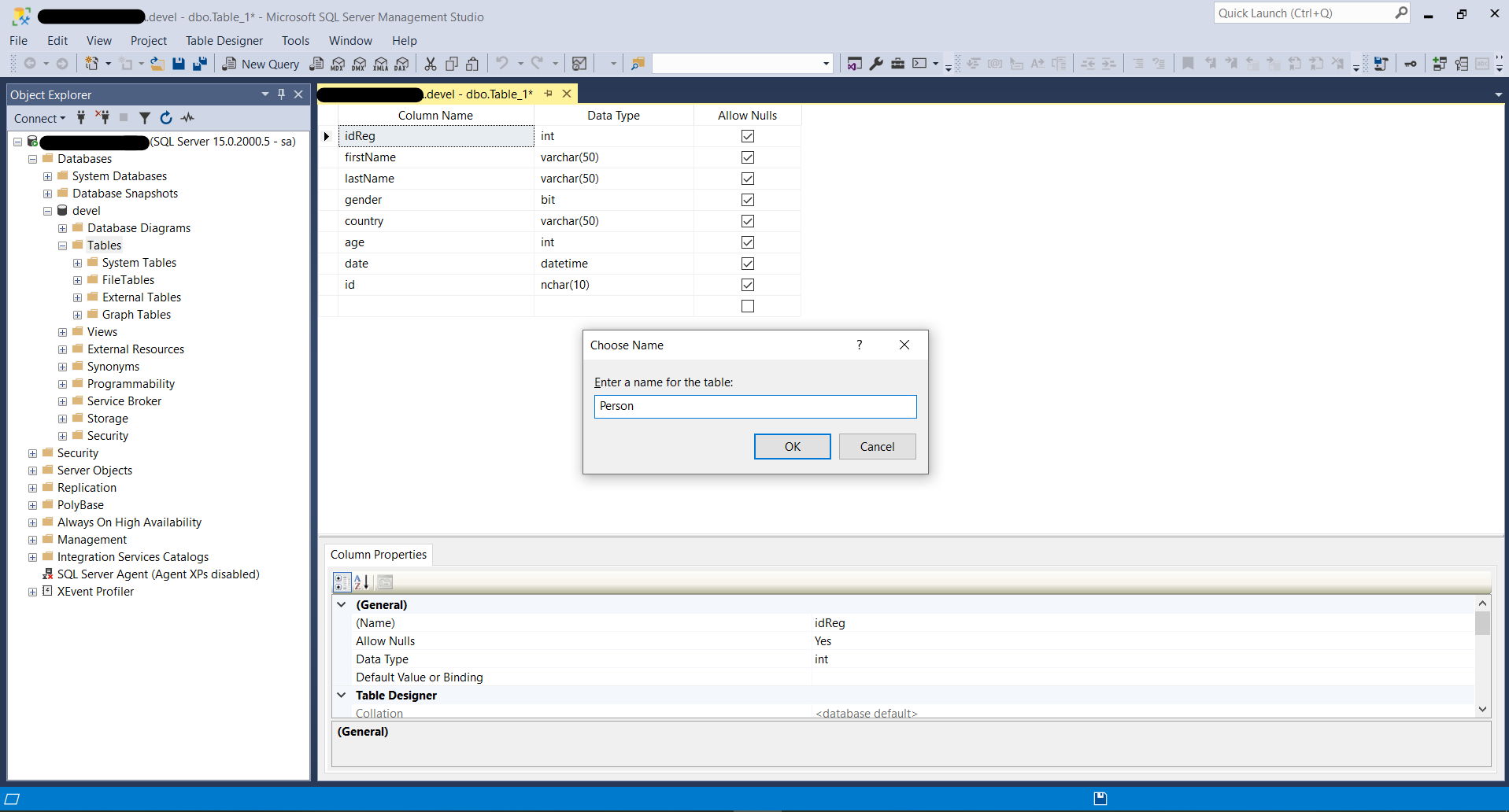1509x812 pixels.
Task: Expand the Views folder node
Action: click(62, 332)
